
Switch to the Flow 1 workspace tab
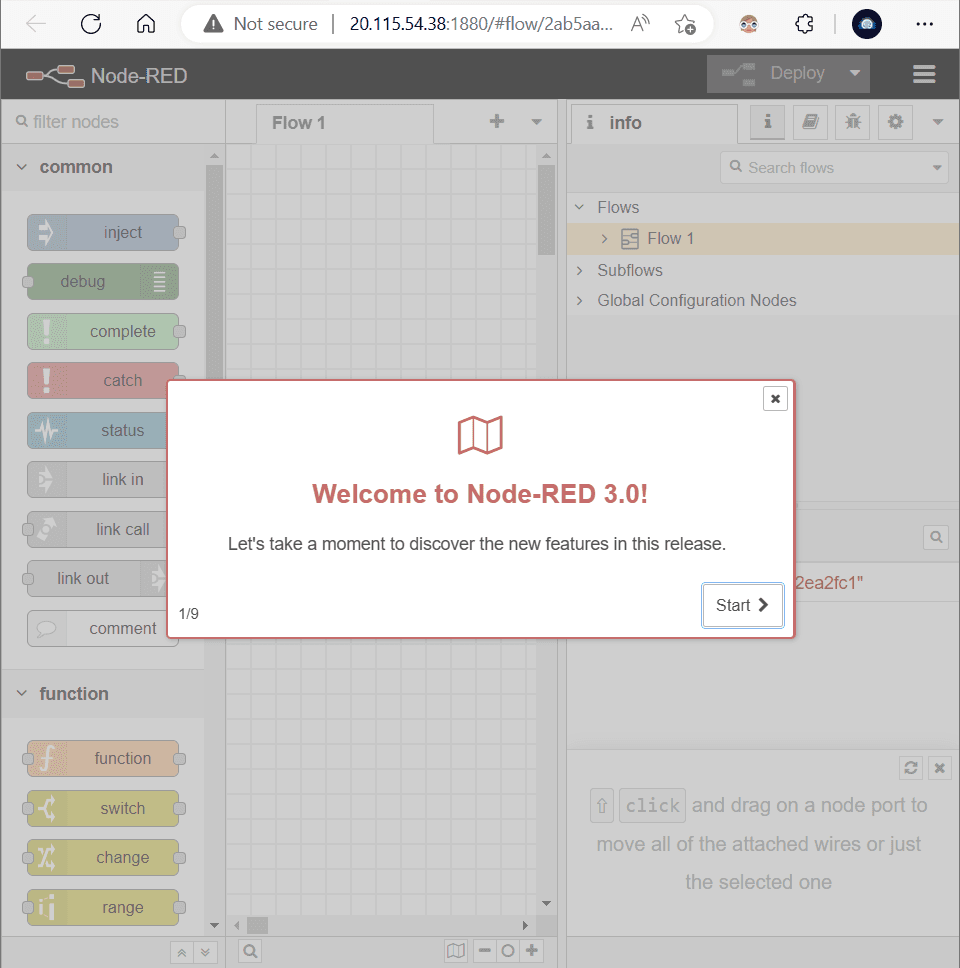coord(344,123)
